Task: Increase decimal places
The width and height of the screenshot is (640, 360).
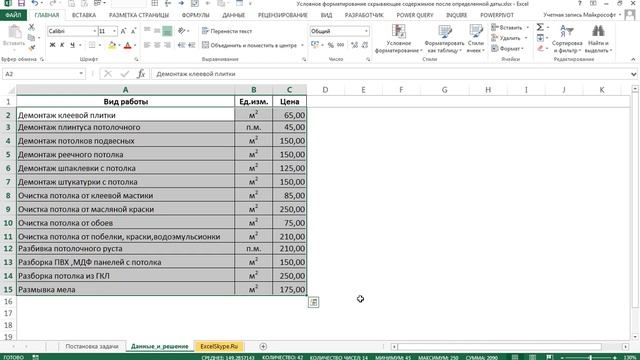Action: point(354,45)
